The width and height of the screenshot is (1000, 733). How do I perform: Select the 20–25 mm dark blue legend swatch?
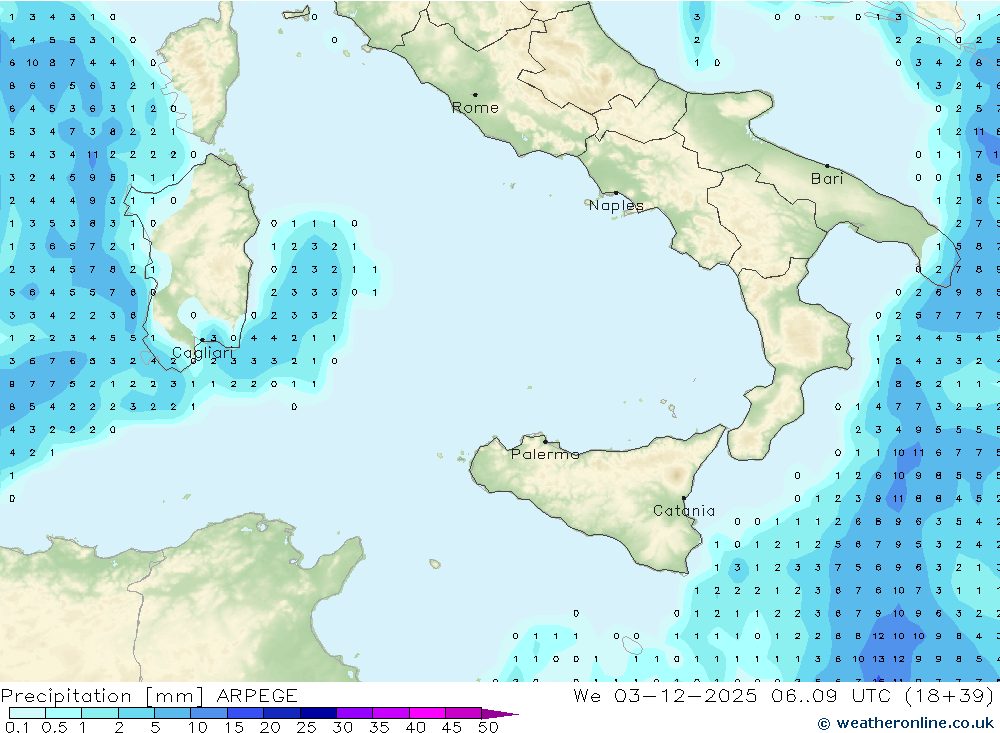[x=281, y=713]
